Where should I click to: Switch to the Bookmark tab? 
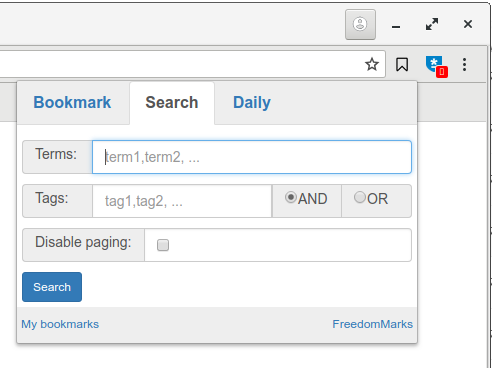72,102
